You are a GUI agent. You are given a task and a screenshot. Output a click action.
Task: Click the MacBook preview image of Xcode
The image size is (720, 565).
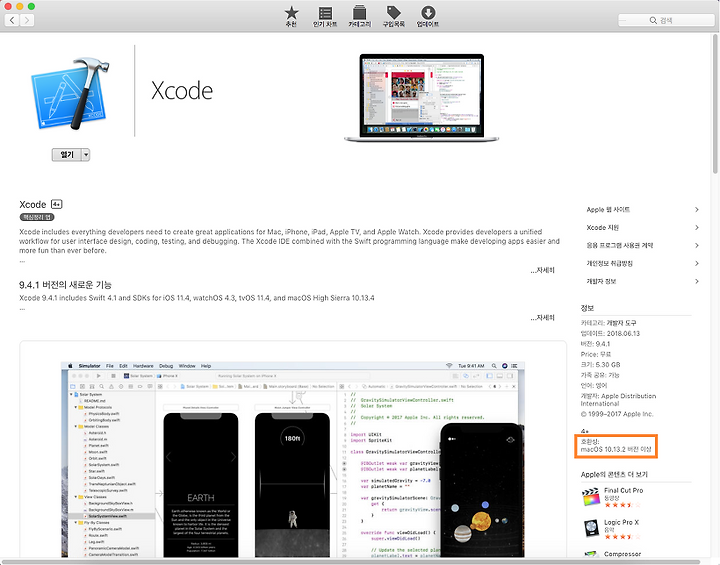[x=421, y=98]
